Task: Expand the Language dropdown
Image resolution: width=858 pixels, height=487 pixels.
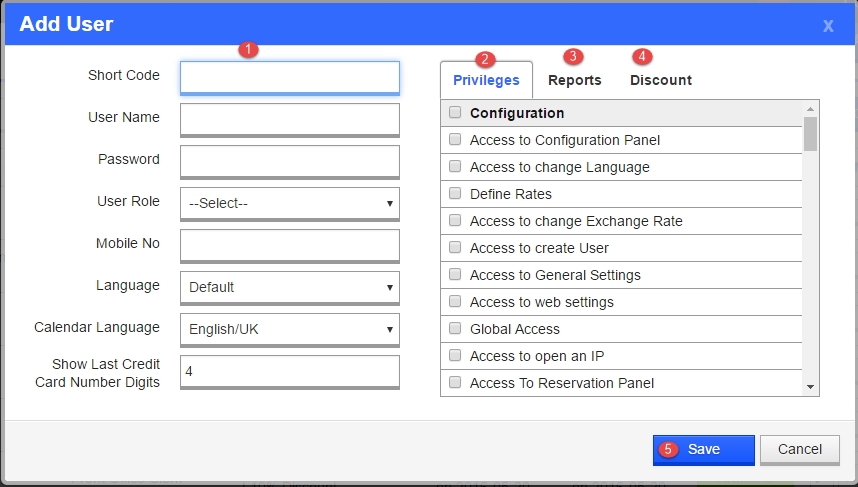Action: coord(290,287)
